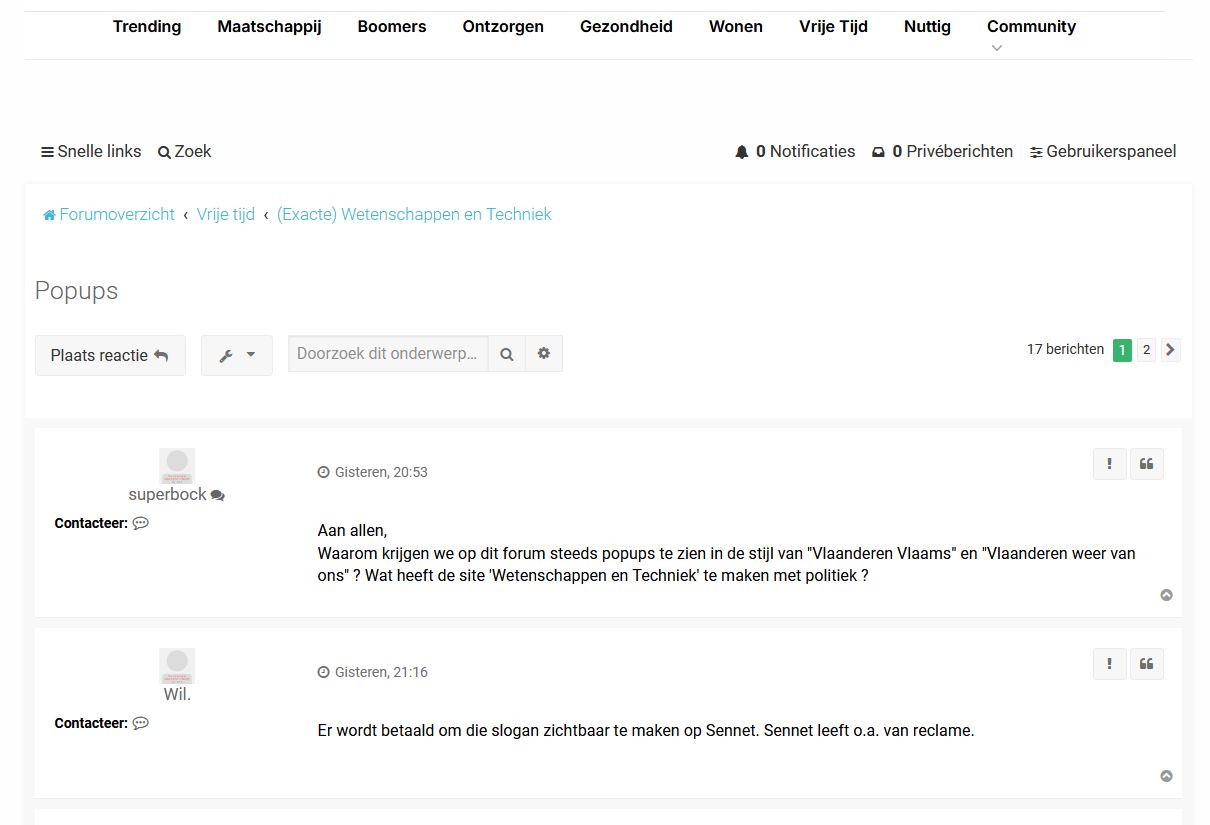Select Trending in the top navigation
Screen dimensions: 1210x825
click(x=147, y=27)
